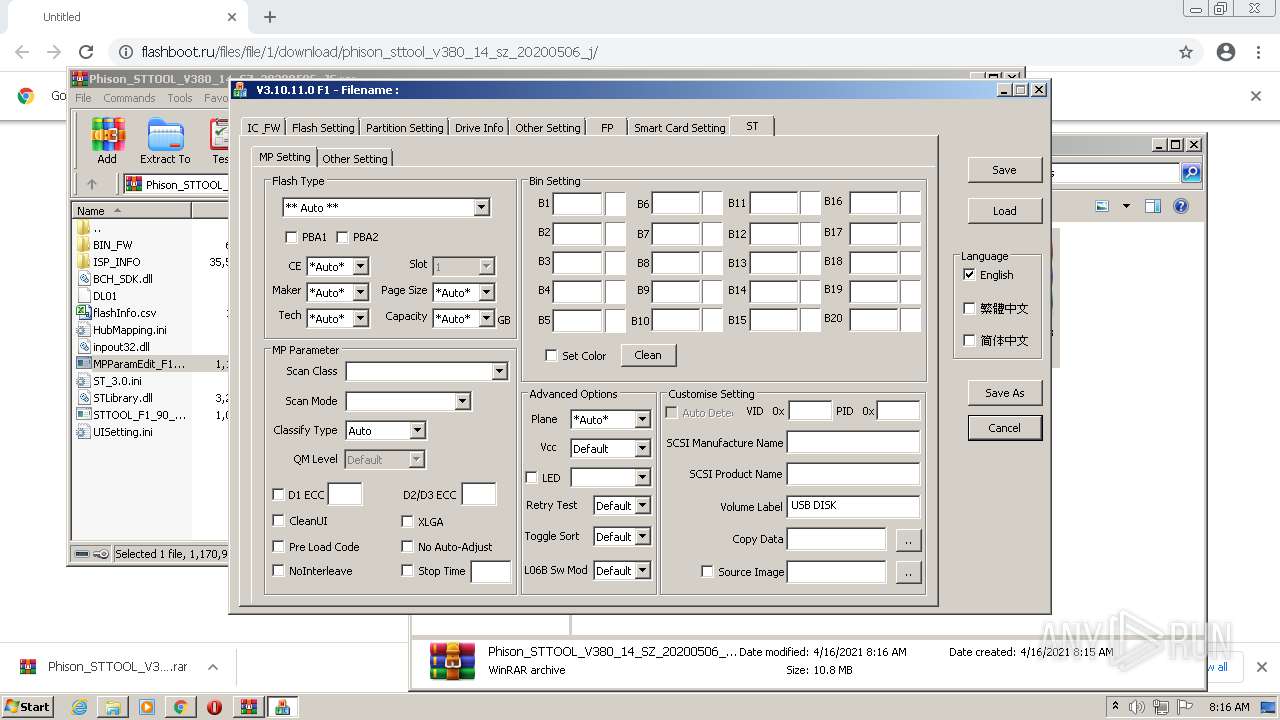
Task: Enable the No Auto-Adjust checkbox
Action: click(x=407, y=547)
